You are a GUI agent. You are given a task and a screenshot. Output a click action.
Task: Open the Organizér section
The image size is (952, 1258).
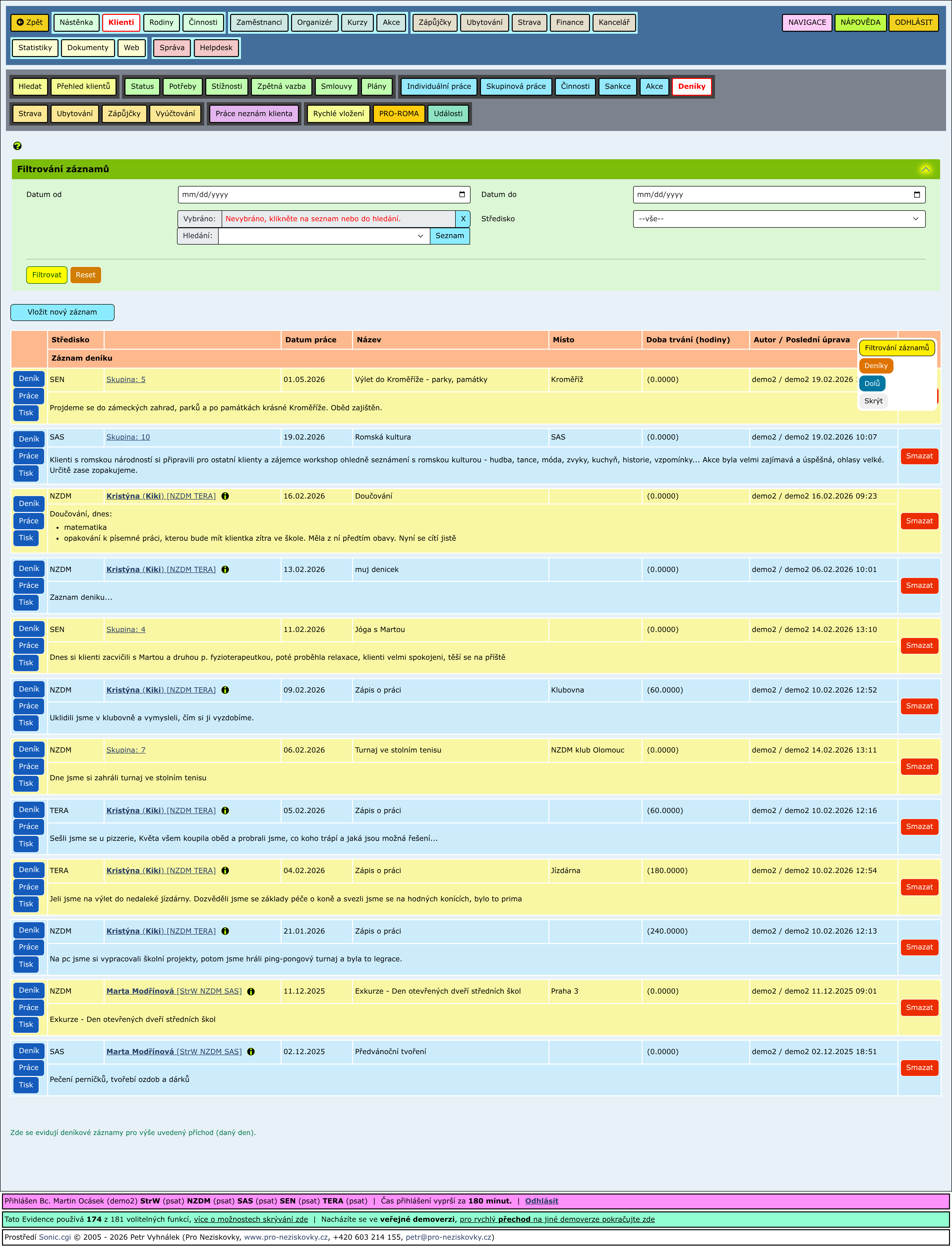[315, 23]
